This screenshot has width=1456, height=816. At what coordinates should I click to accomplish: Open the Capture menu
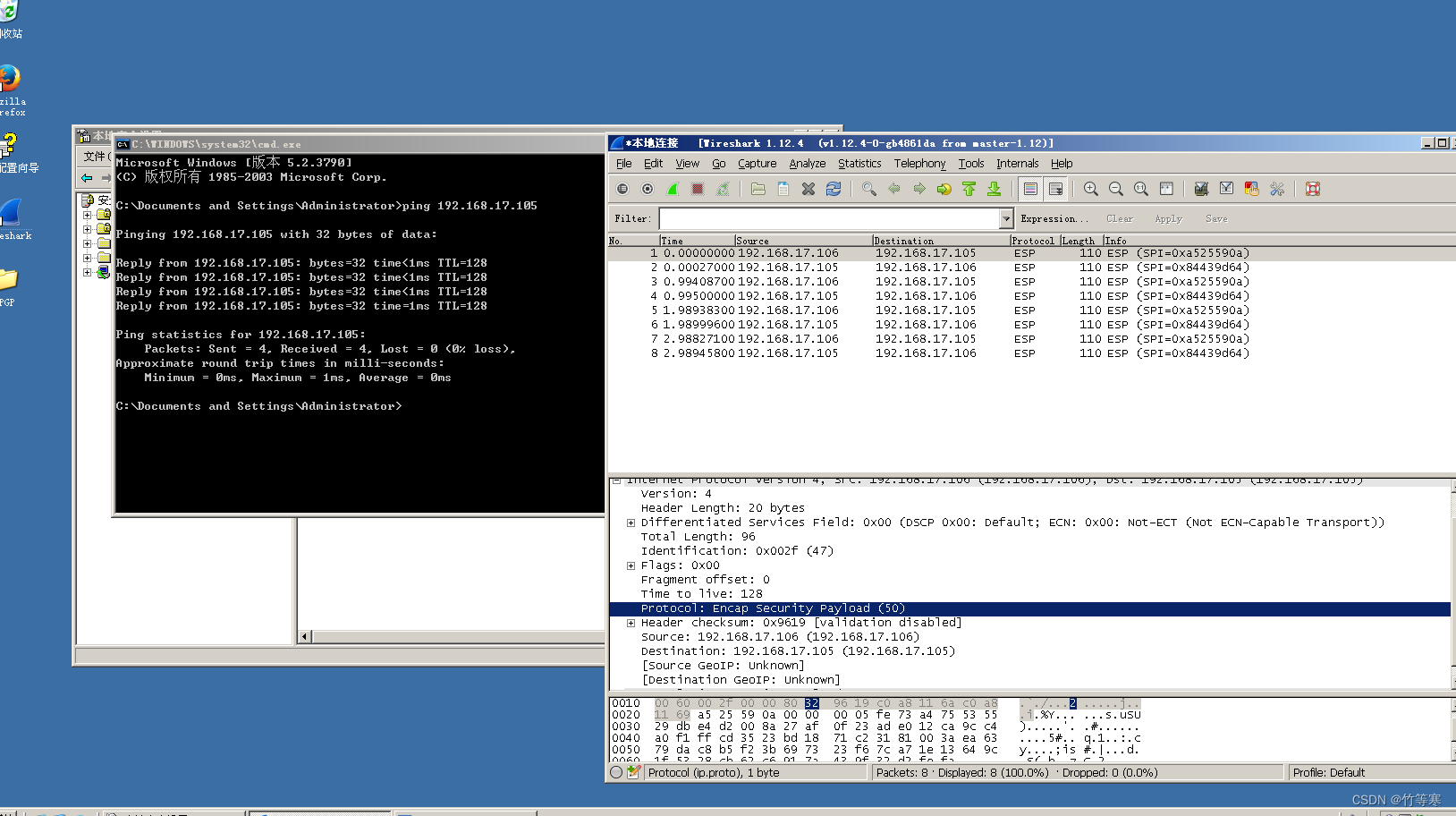[757, 164]
